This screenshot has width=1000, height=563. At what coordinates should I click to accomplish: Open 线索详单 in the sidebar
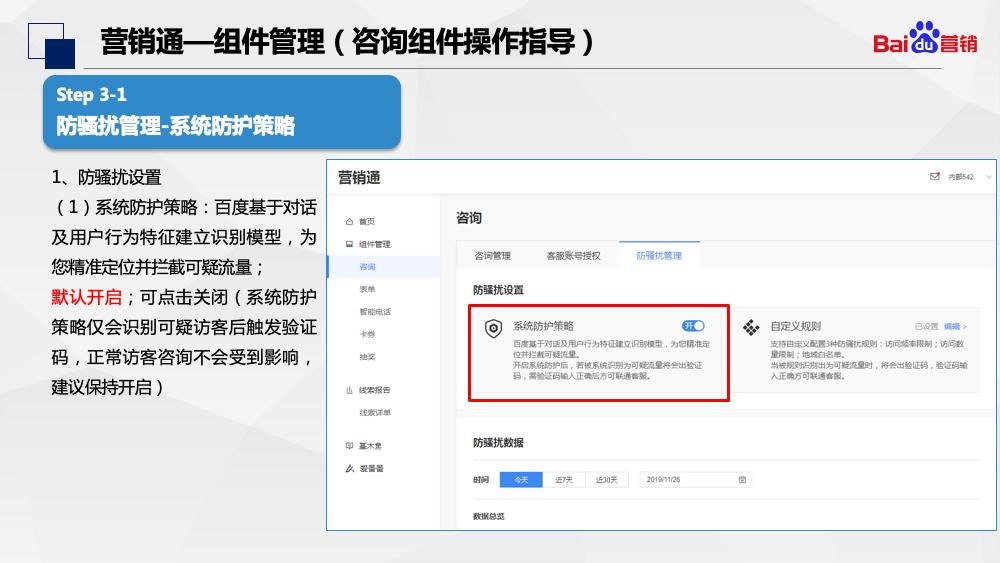[x=374, y=412]
